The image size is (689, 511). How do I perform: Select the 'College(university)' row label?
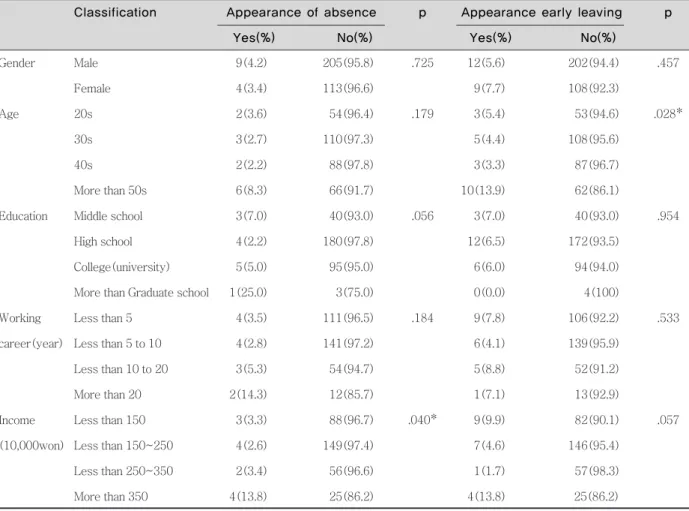pyautogui.click(x=122, y=267)
